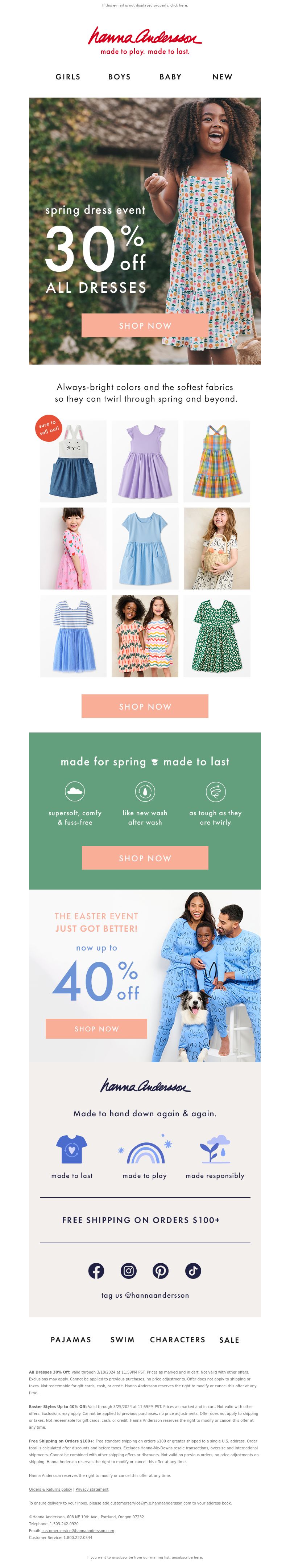
Task: Open the Orders & Returns policy link
Action: point(50,1489)
